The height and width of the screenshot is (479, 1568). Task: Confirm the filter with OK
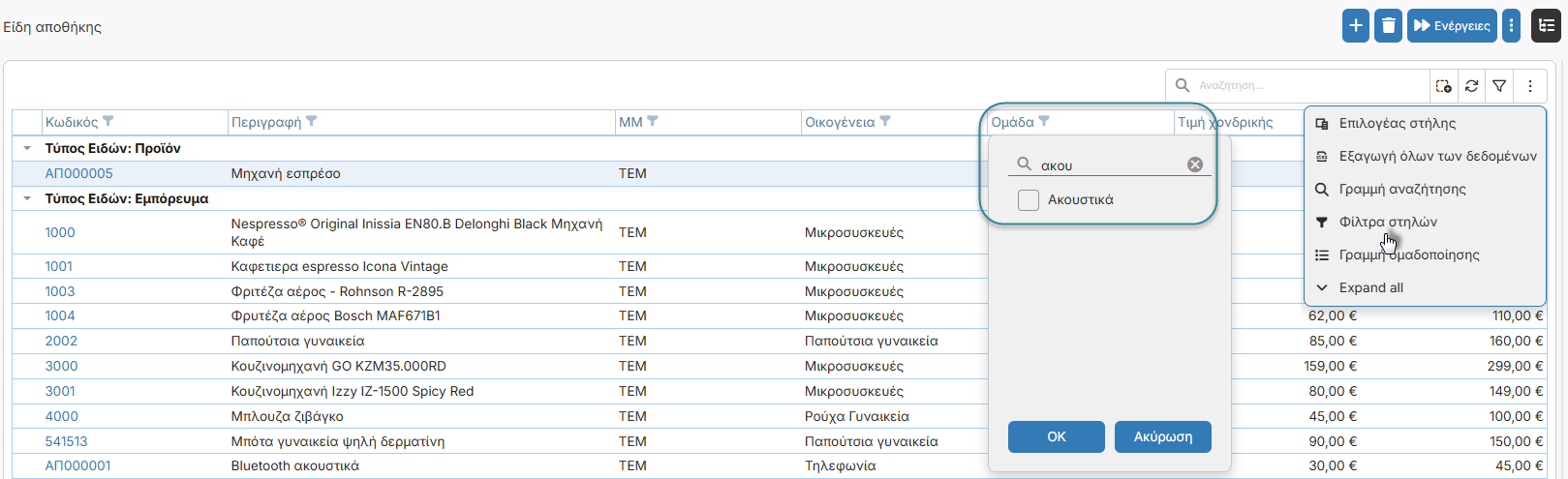(x=1057, y=436)
